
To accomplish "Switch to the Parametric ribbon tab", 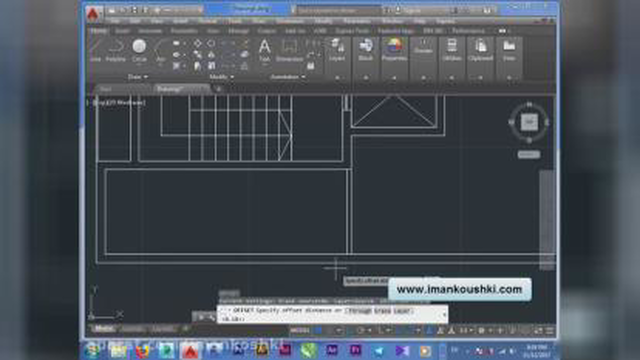I will (x=184, y=31).
